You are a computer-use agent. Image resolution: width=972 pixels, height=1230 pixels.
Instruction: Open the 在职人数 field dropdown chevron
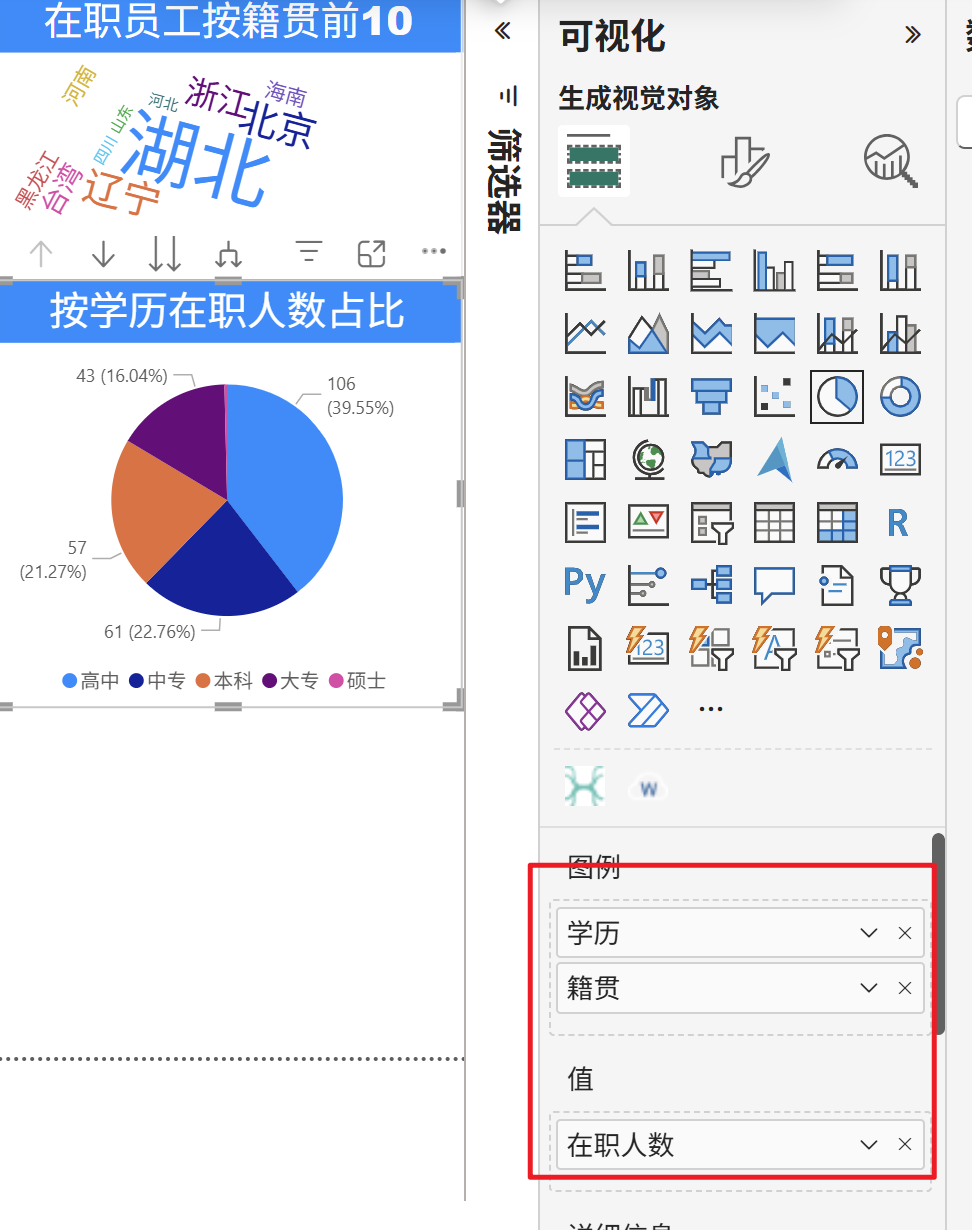[x=868, y=1144]
